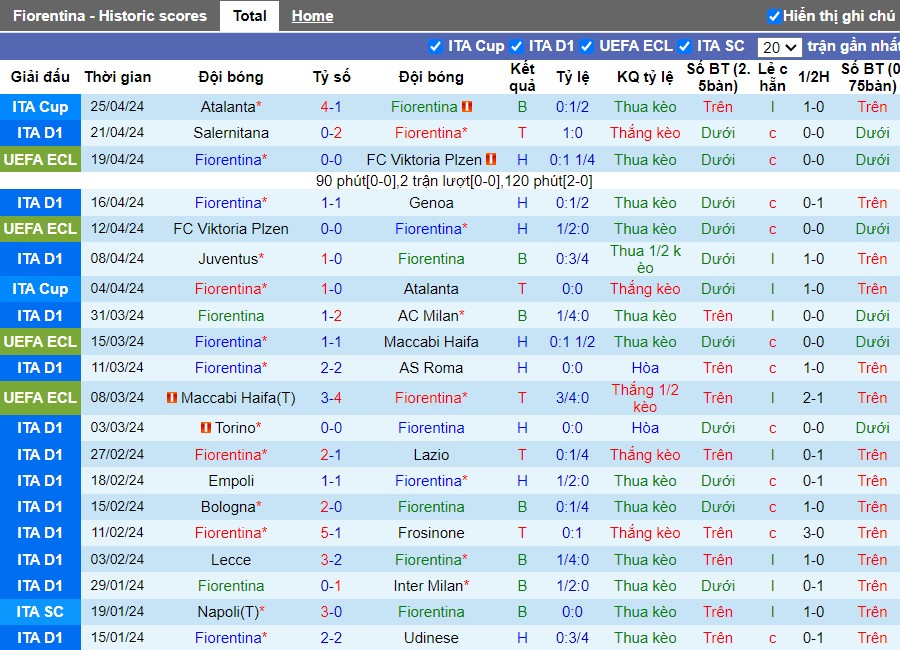Click the Kết quả column header
900x650 pixels.
point(522,77)
